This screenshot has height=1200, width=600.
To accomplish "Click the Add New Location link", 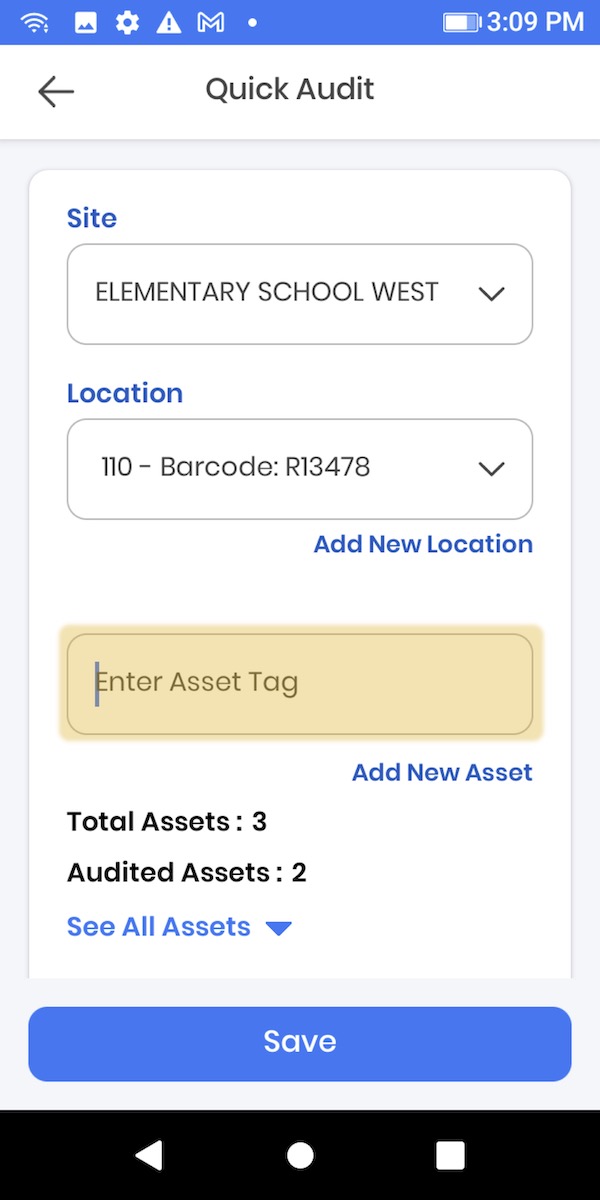I will pyautogui.click(x=423, y=544).
